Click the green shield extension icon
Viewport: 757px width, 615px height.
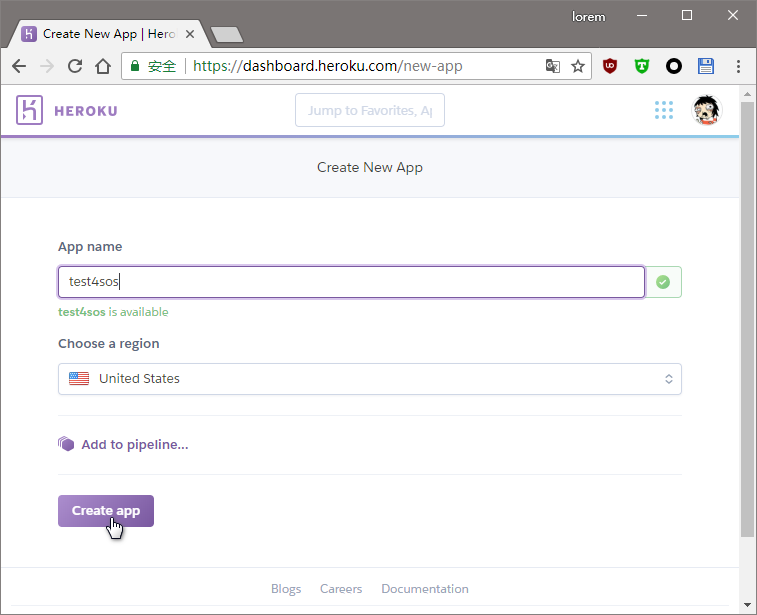pyautogui.click(x=642, y=66)
